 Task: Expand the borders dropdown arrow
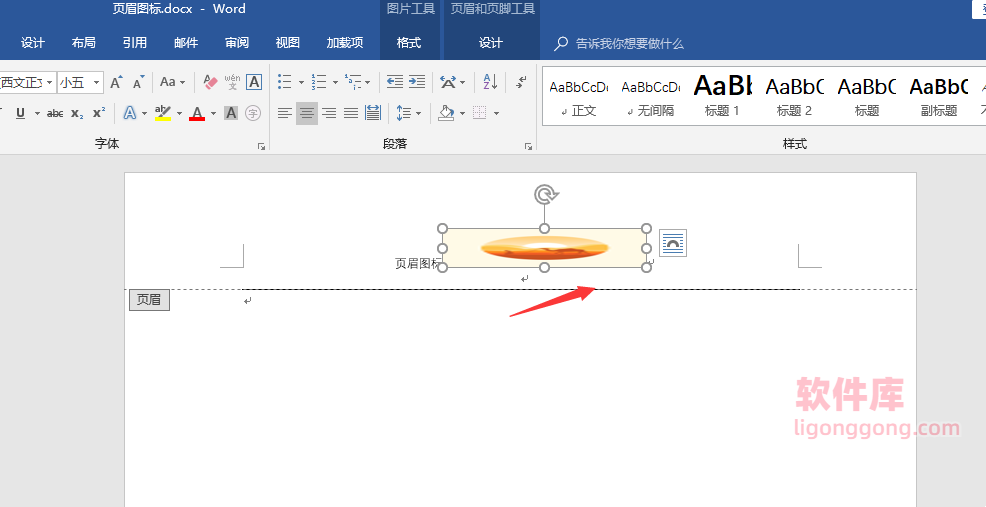click(496, 113)
